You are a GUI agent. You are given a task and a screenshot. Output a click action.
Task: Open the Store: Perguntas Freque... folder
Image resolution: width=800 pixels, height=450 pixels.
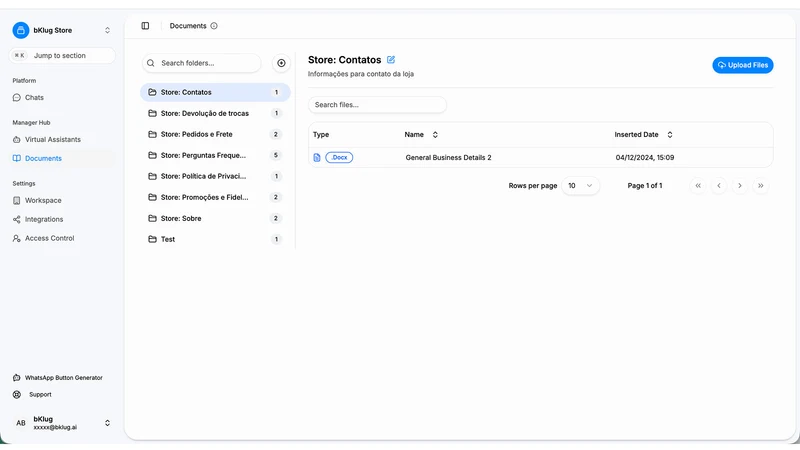[x=215, y=155]
